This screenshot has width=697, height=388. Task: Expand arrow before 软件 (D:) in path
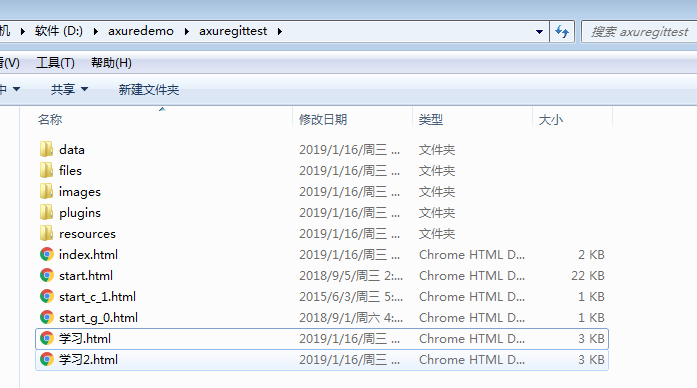pyautogui.click(x=23, y=32)
